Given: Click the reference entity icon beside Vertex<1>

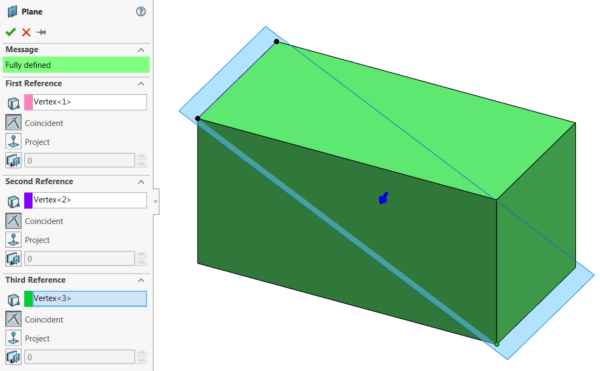Looking at the screenshot, I should 13,103.
